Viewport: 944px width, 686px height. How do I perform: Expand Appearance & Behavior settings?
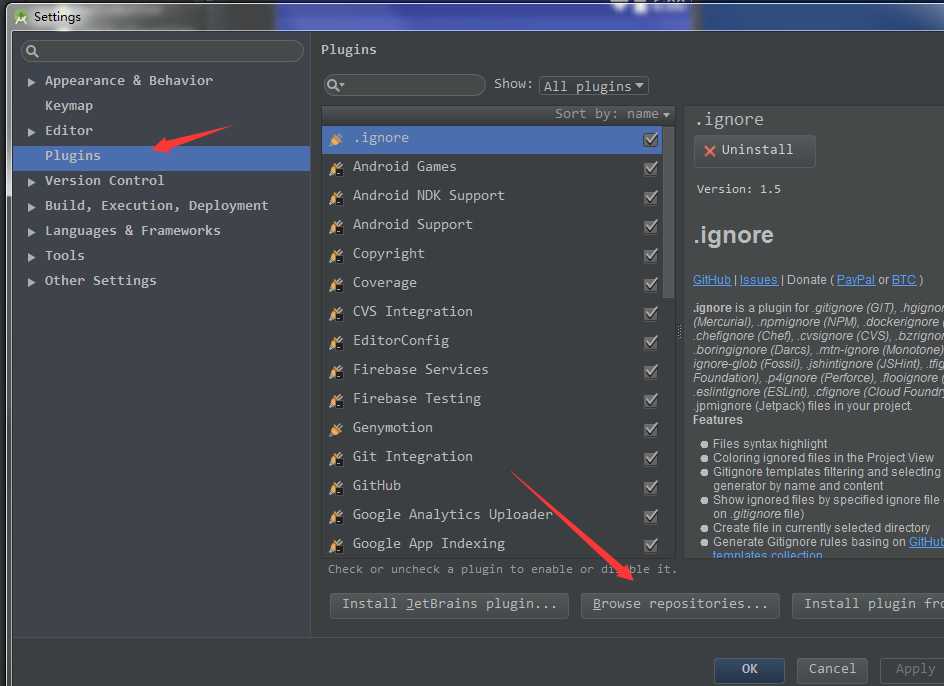click(x=31, y=82)
